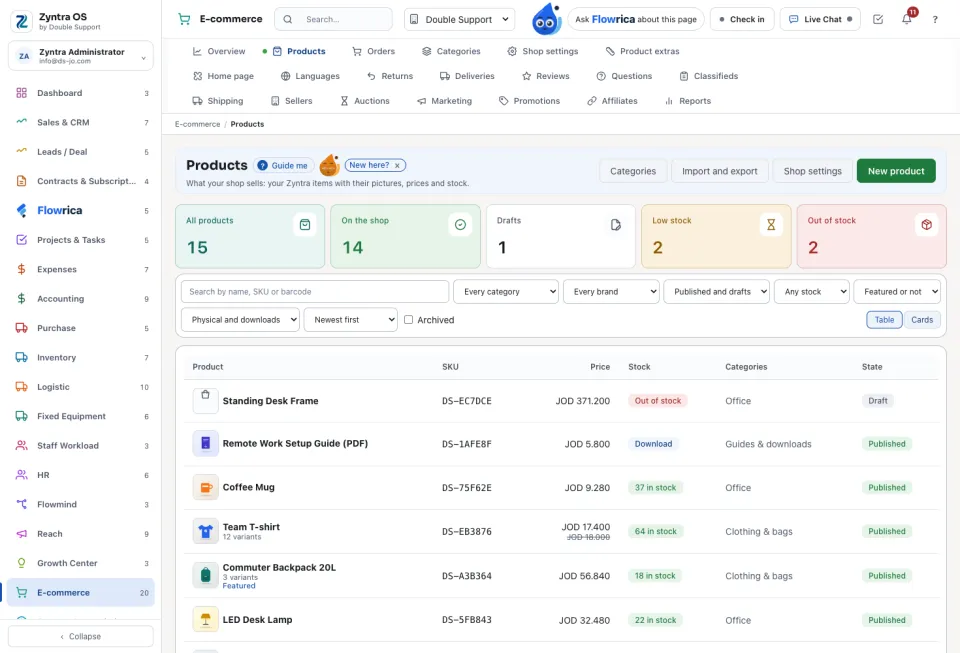Open the Orders tab
This screenshot has width=960, height=653.
tap(373, 51)
